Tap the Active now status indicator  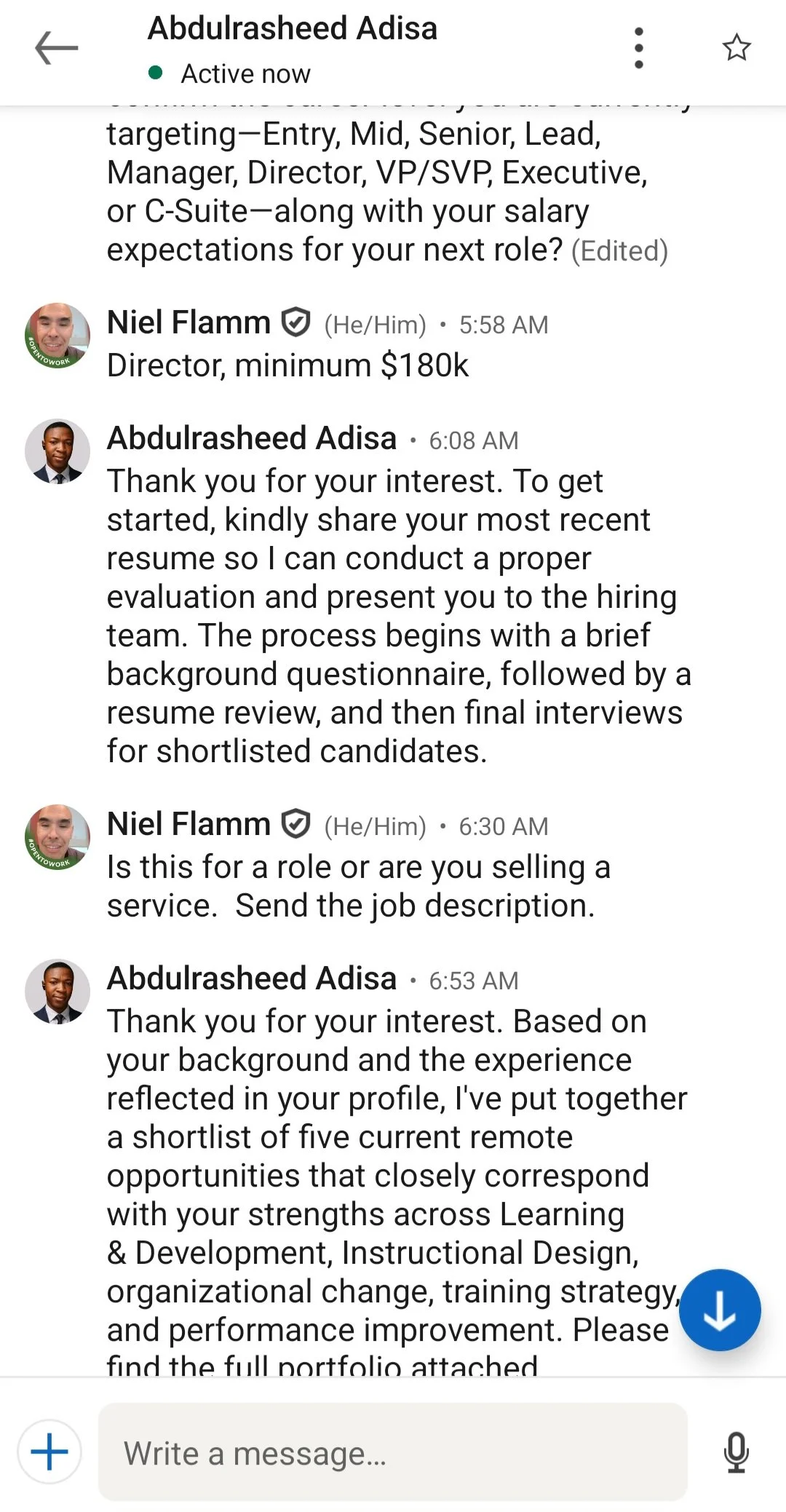[230, 74]
